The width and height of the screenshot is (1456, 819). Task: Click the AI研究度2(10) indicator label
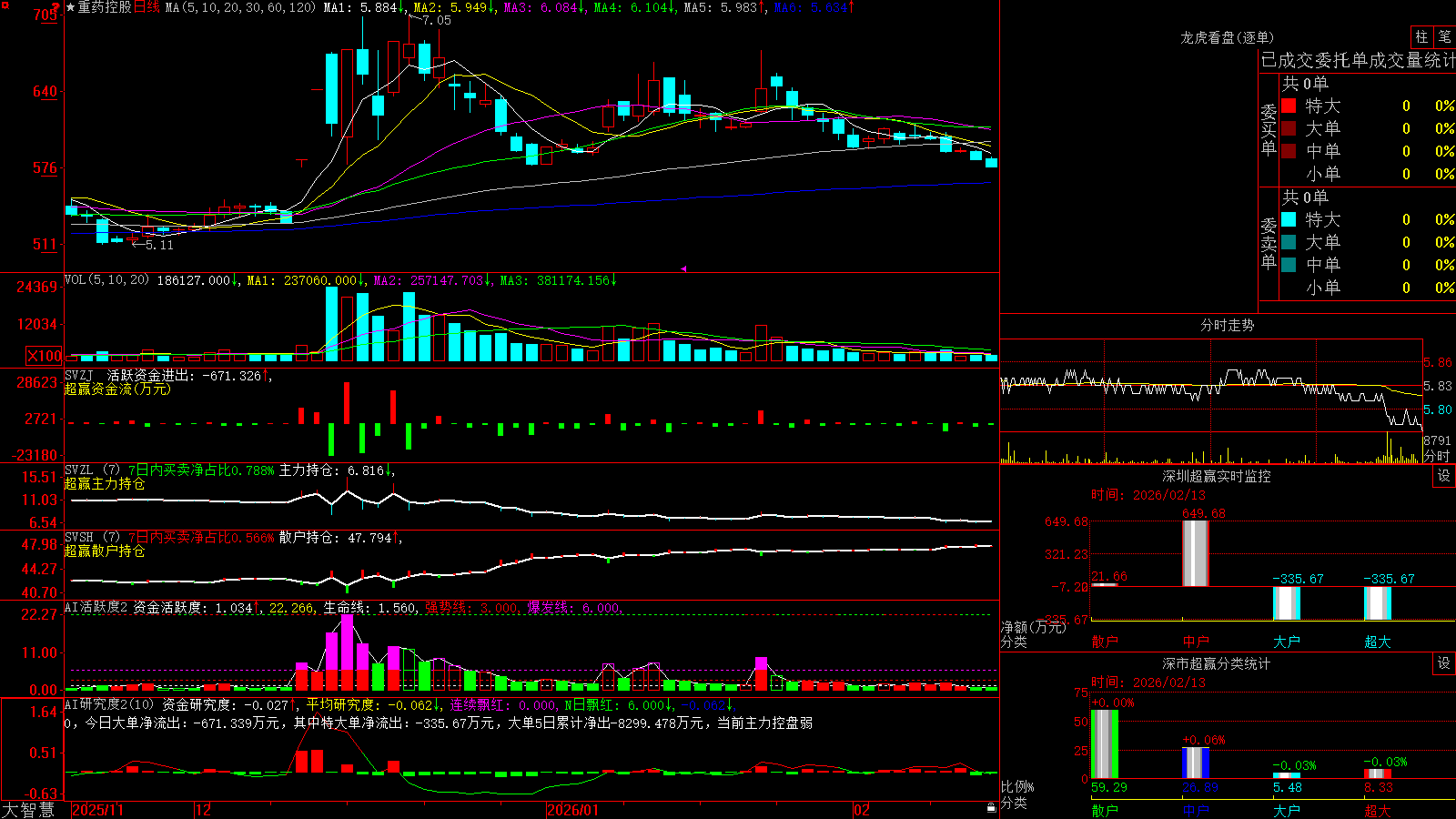(x=110, y=704)
